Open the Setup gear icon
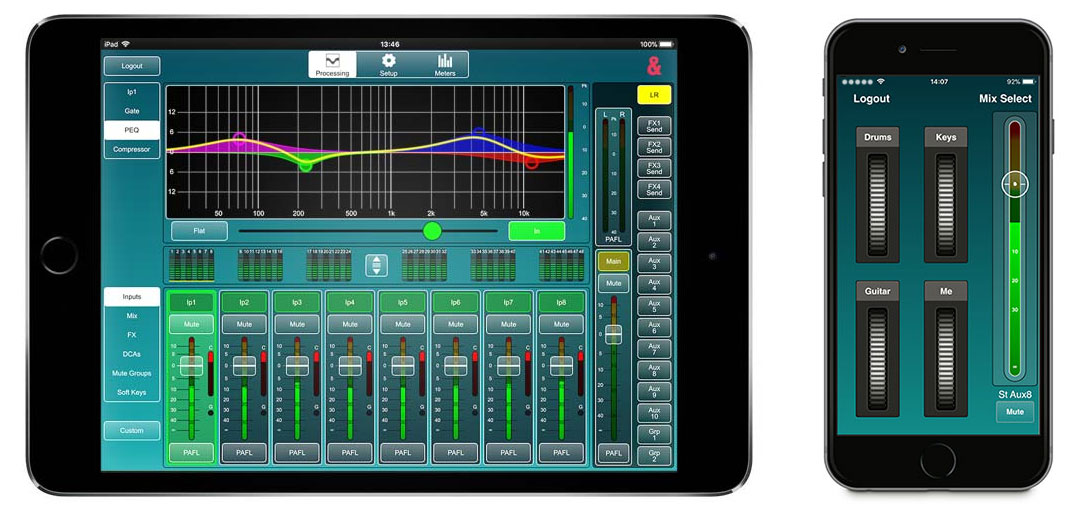Screen dimensions: 1080x512 coord(388,63)
